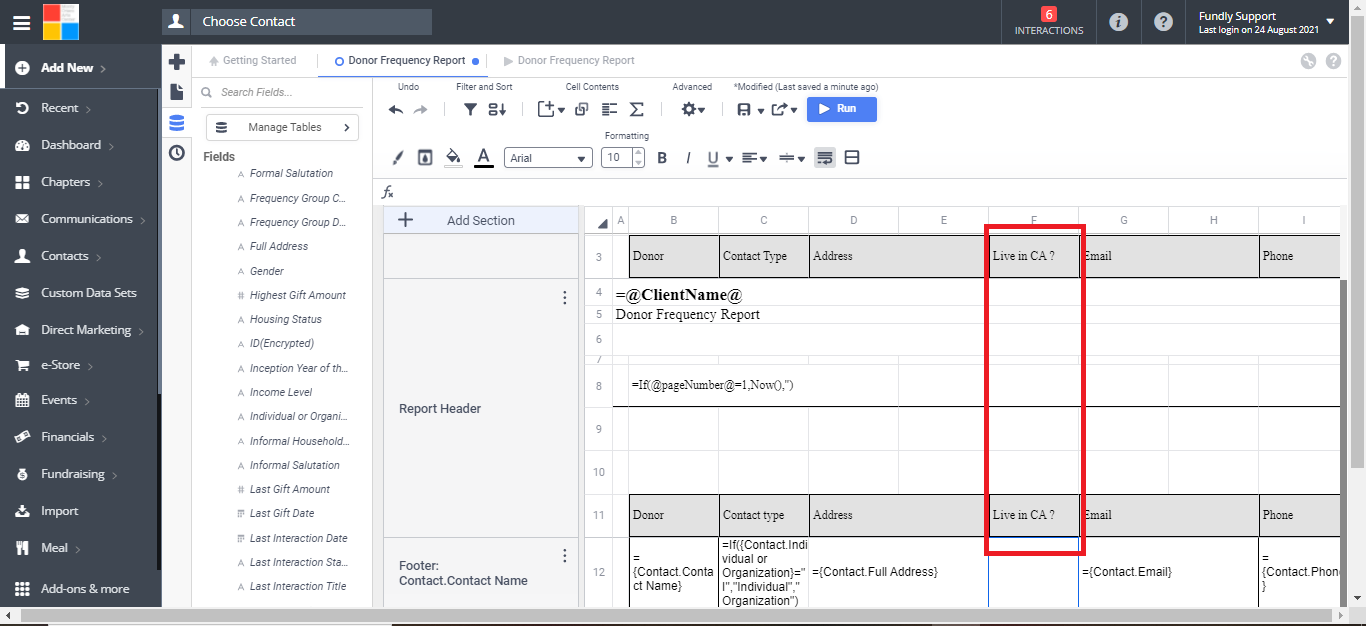Open the underline style dropdown arrow
This screenshot has height=626, width=1368.
tap(729, 159)
